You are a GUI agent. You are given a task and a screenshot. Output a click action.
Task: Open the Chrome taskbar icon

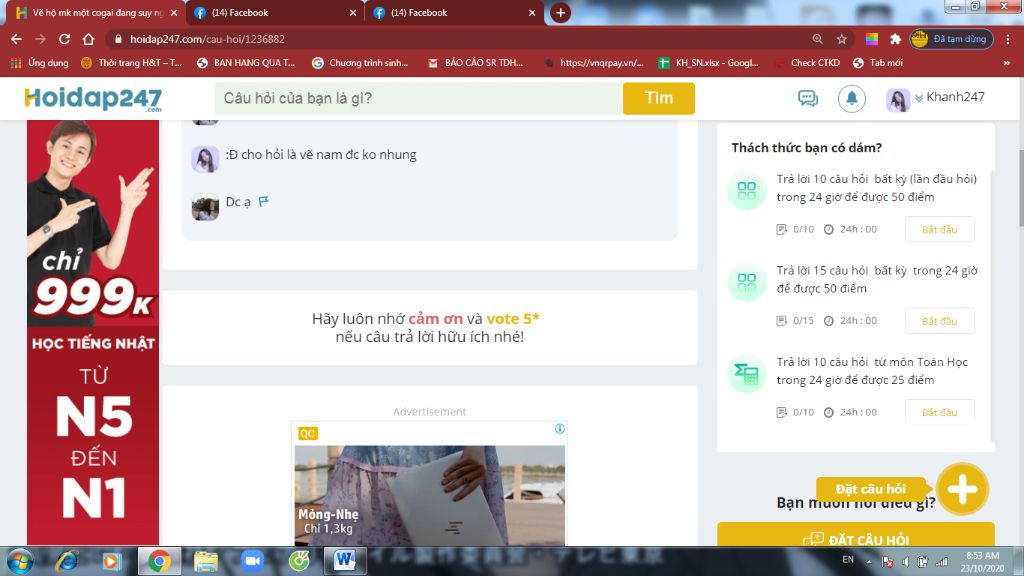pos(159,562)
